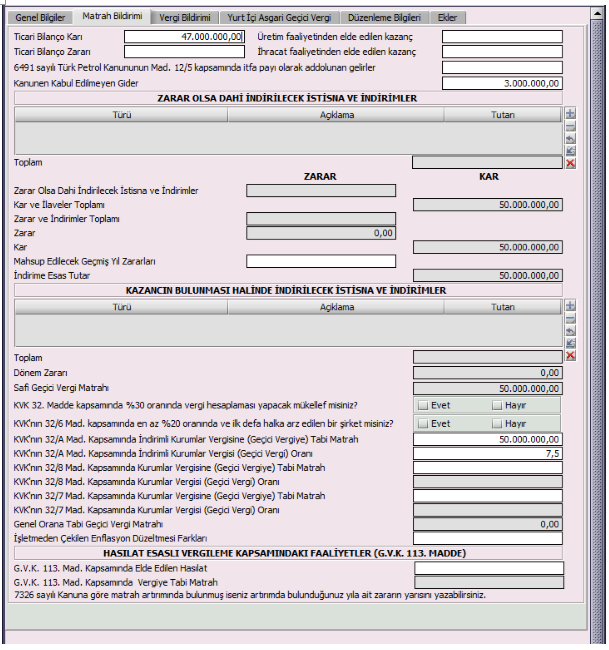
Task: Click Toplam field under Zarar Olsa Dahi table
Action: point(487,162)
